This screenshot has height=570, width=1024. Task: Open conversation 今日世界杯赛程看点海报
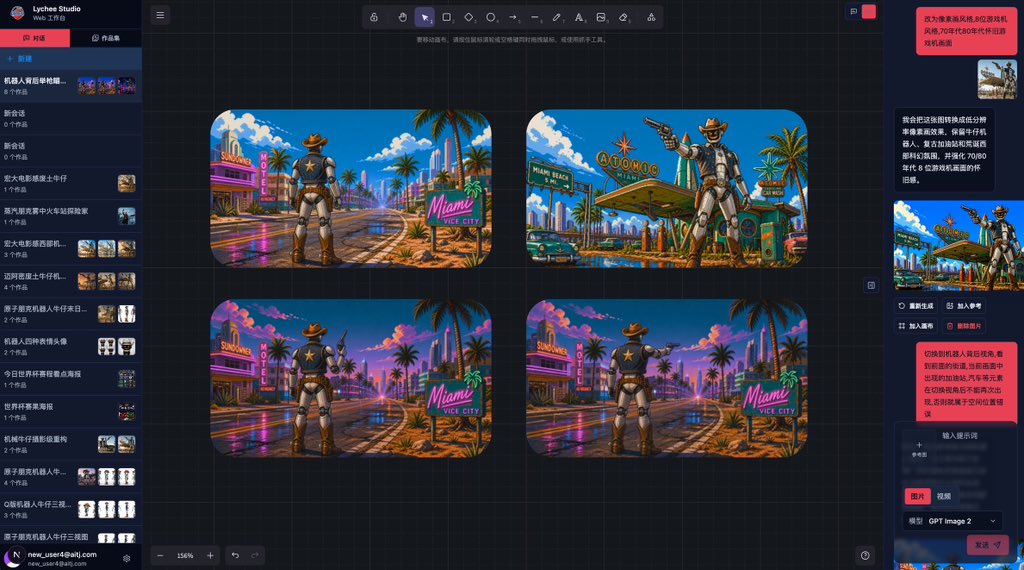71,379
